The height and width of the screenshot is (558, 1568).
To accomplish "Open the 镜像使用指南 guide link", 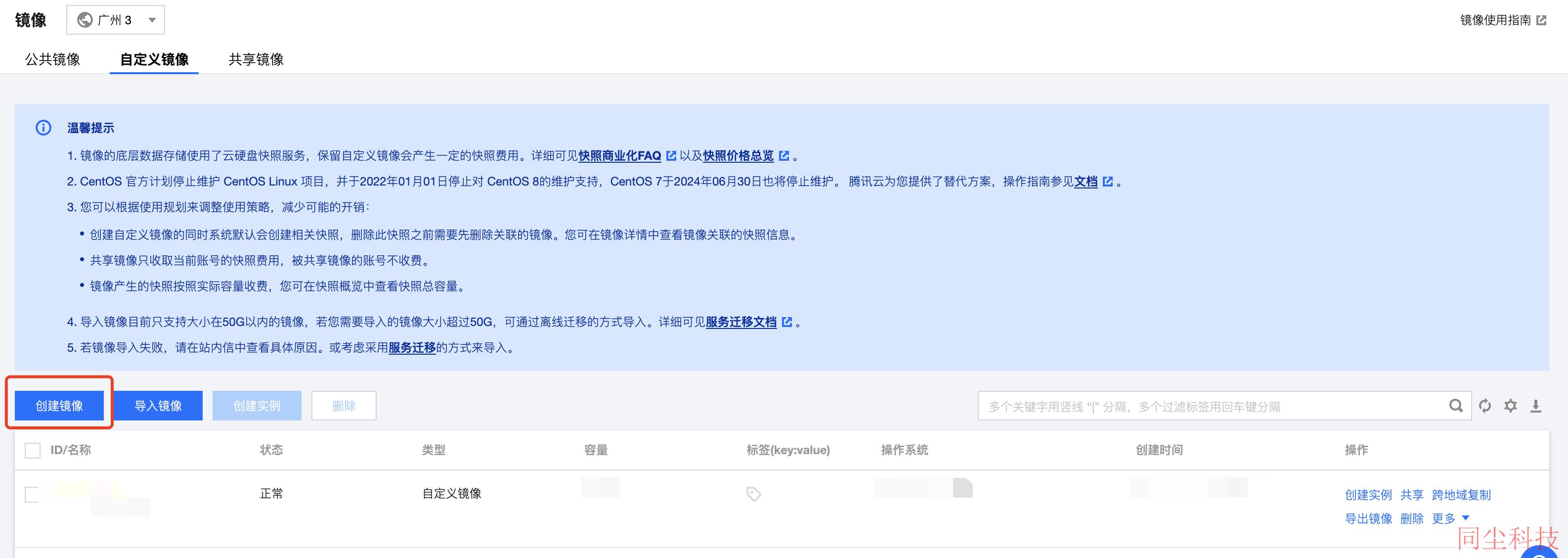I will click(1495, 20).
